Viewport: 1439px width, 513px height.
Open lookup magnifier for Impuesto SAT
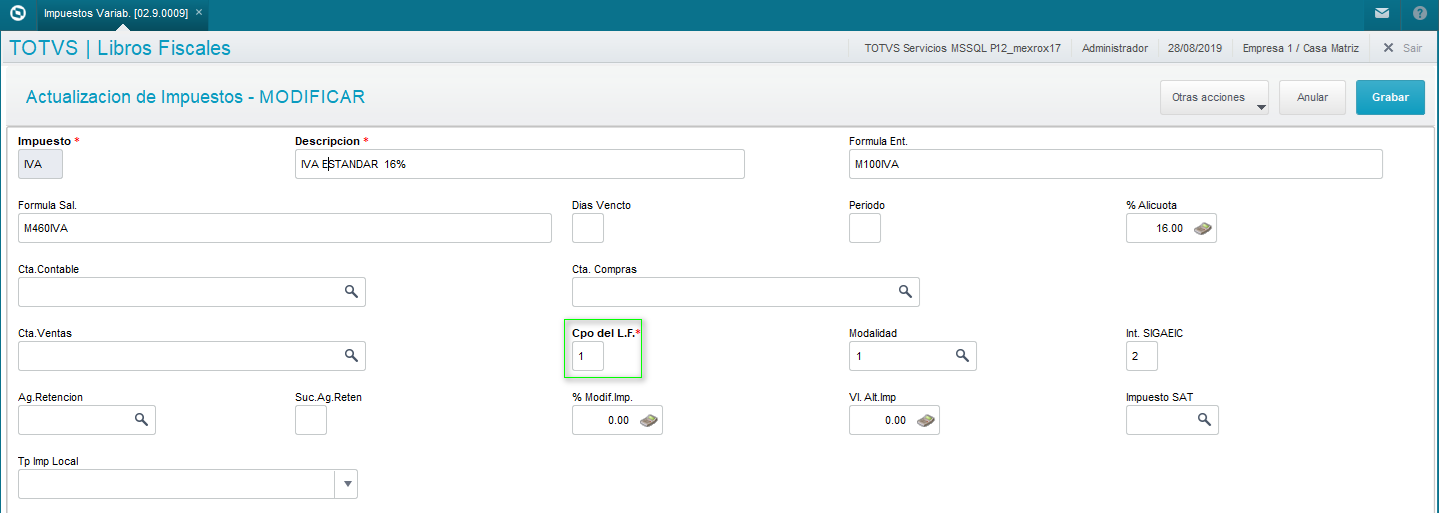pyautogui.click(x=1204, y=420)
